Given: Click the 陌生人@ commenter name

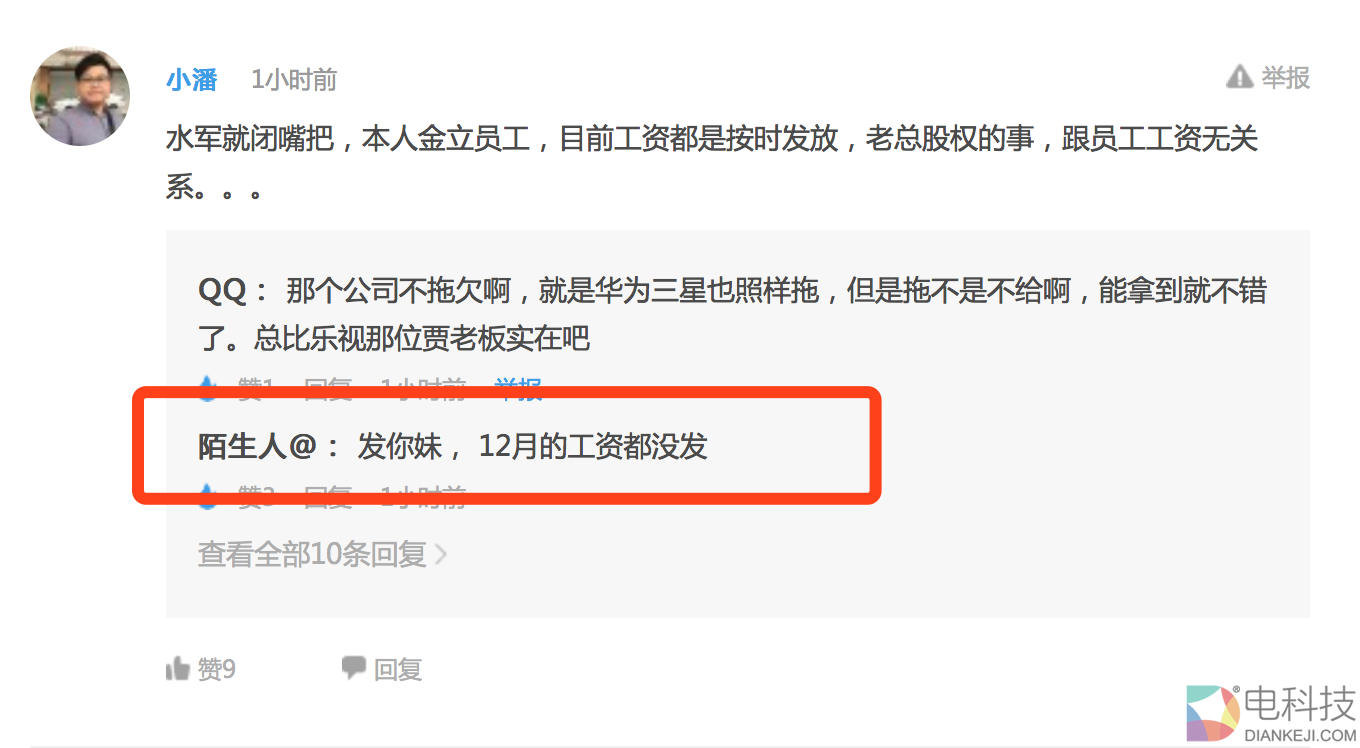Looking at the screenshot, I should [256, 446].
